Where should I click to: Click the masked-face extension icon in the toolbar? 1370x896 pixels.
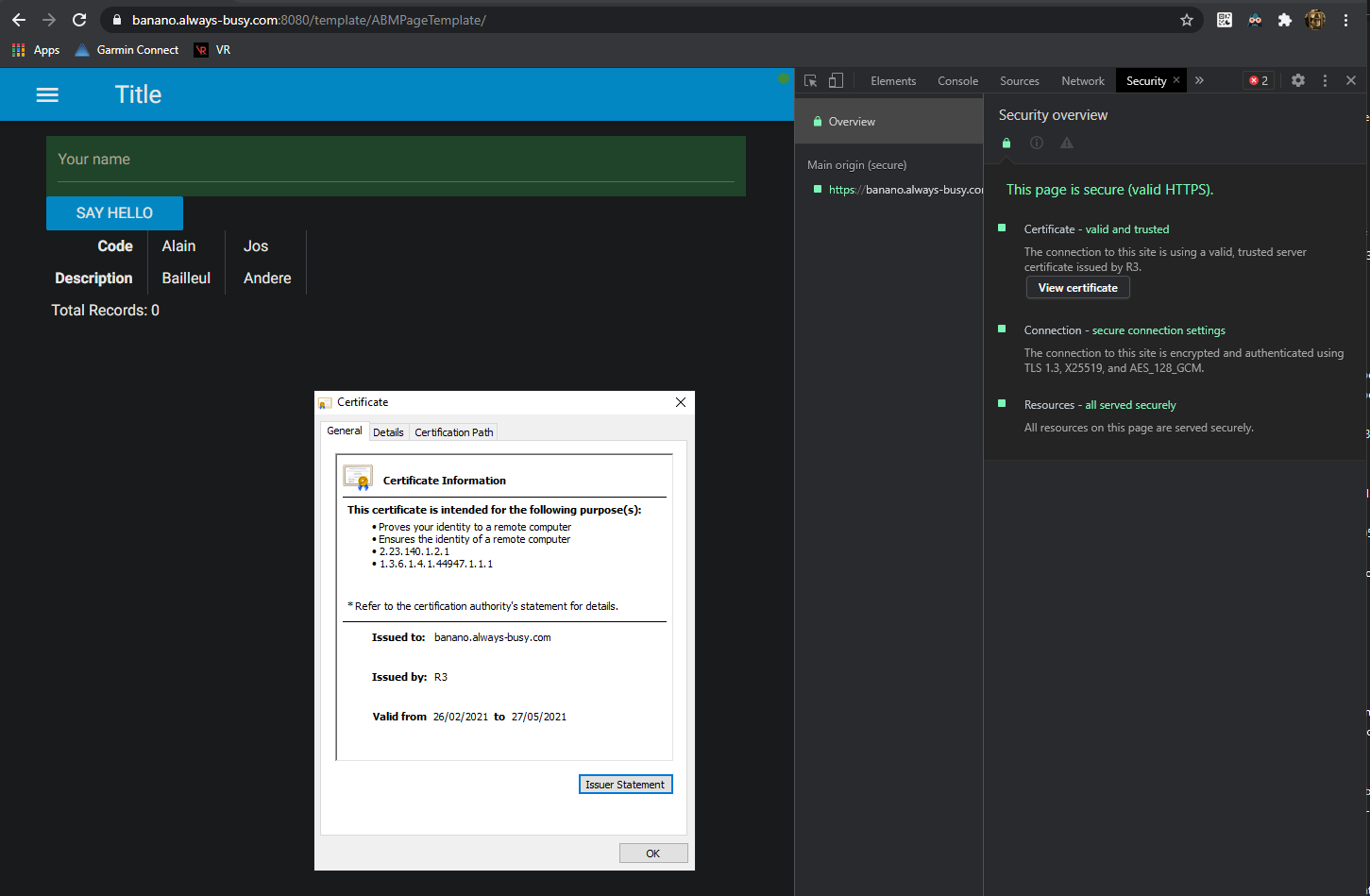click(1255, 20)
